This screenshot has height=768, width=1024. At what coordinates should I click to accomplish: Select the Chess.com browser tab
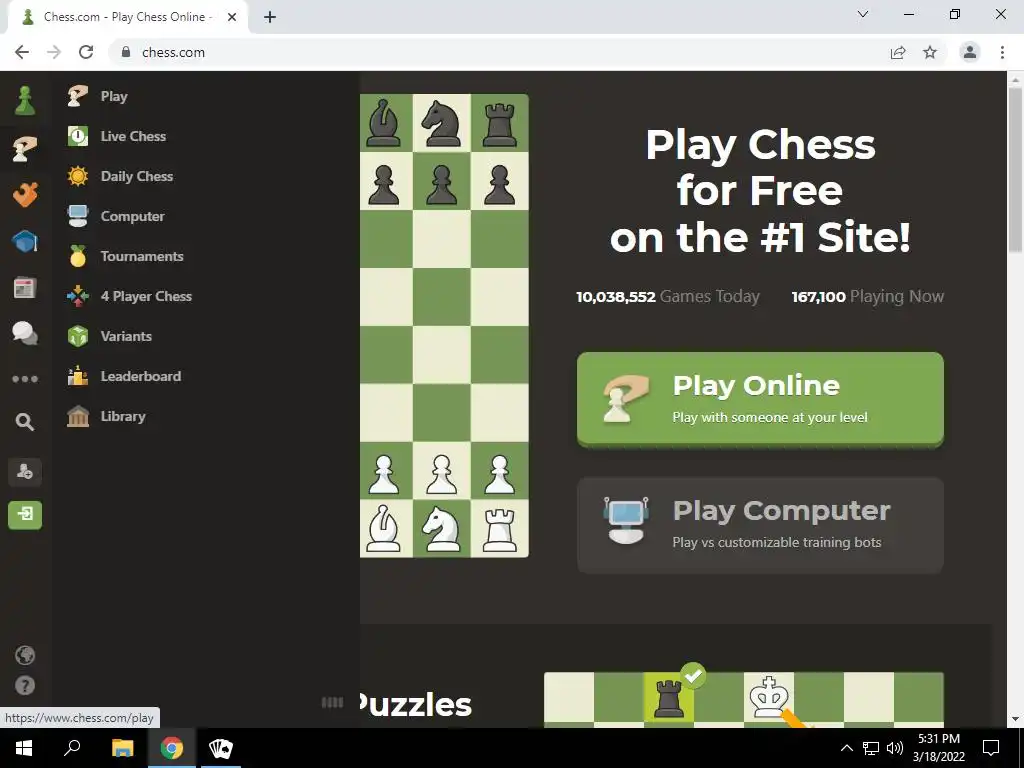coord(127,17)
